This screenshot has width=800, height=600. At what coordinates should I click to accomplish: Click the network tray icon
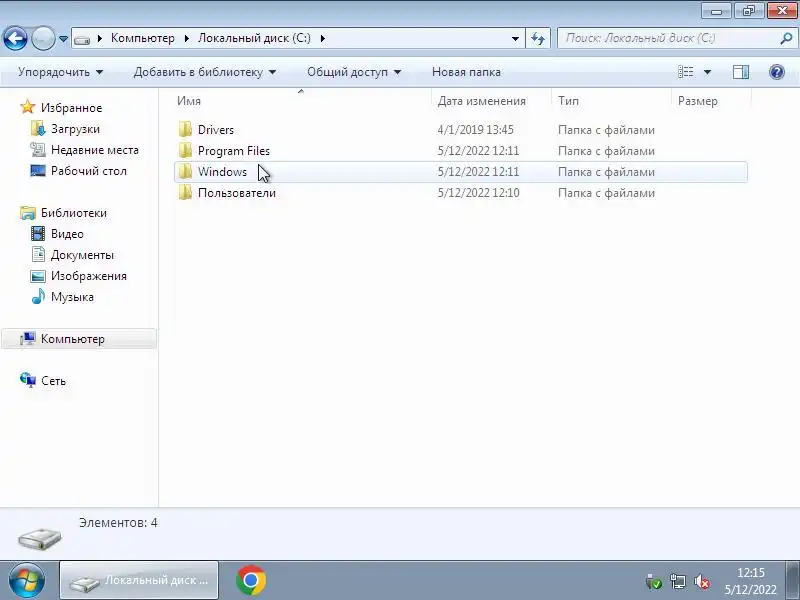click(x=678, y=581)
